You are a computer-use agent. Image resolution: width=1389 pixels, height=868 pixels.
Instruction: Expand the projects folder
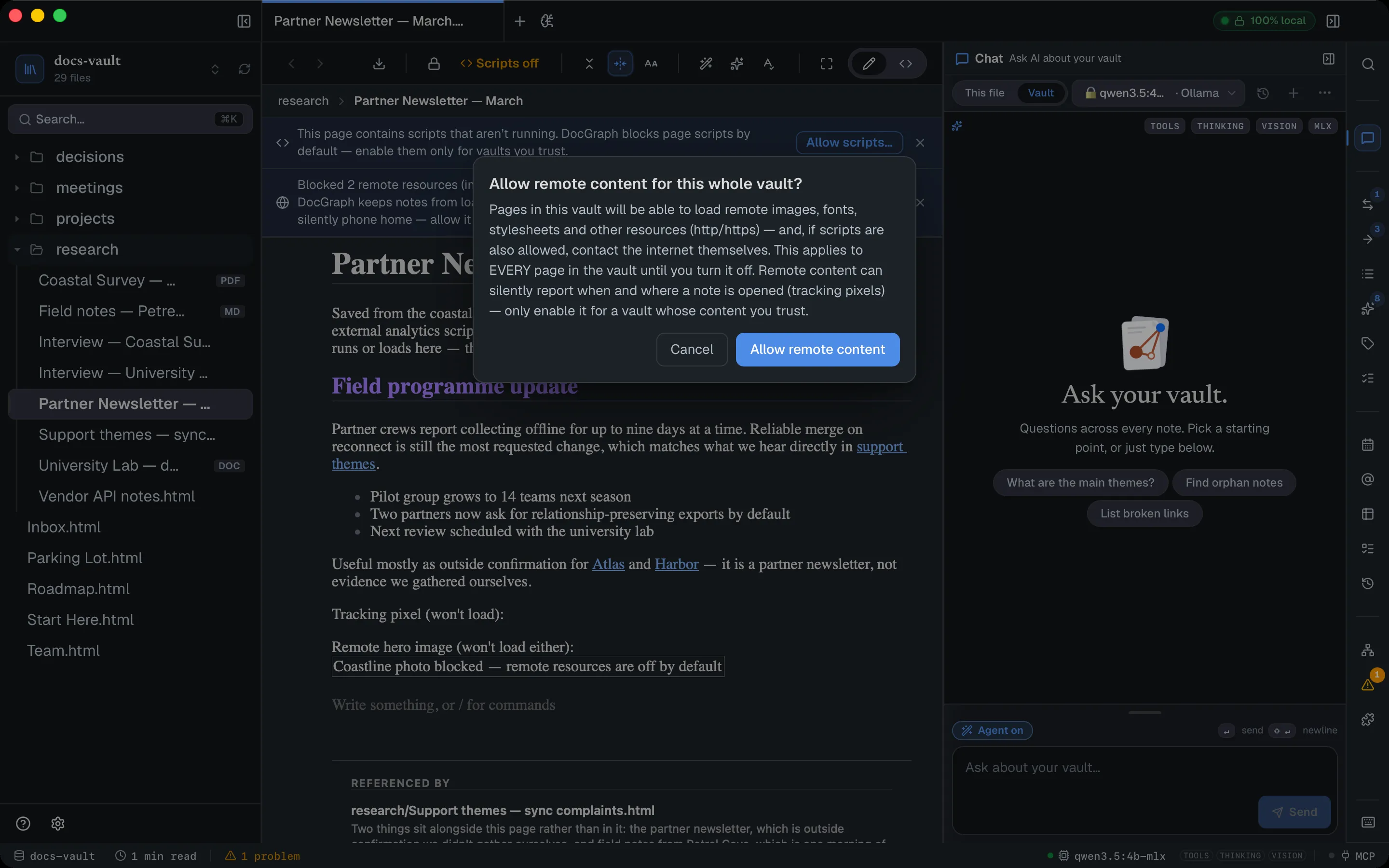pos(17,219)
